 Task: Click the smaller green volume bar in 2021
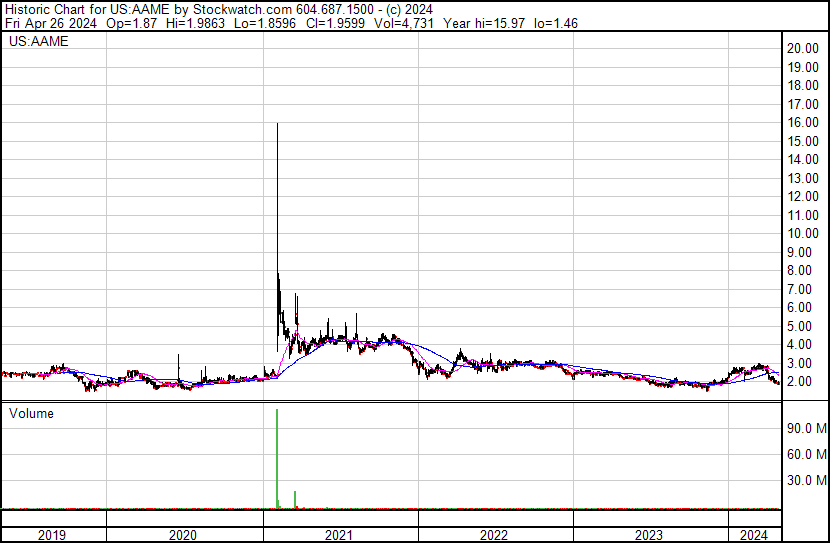pyautogui.click(x=295, y=499)
